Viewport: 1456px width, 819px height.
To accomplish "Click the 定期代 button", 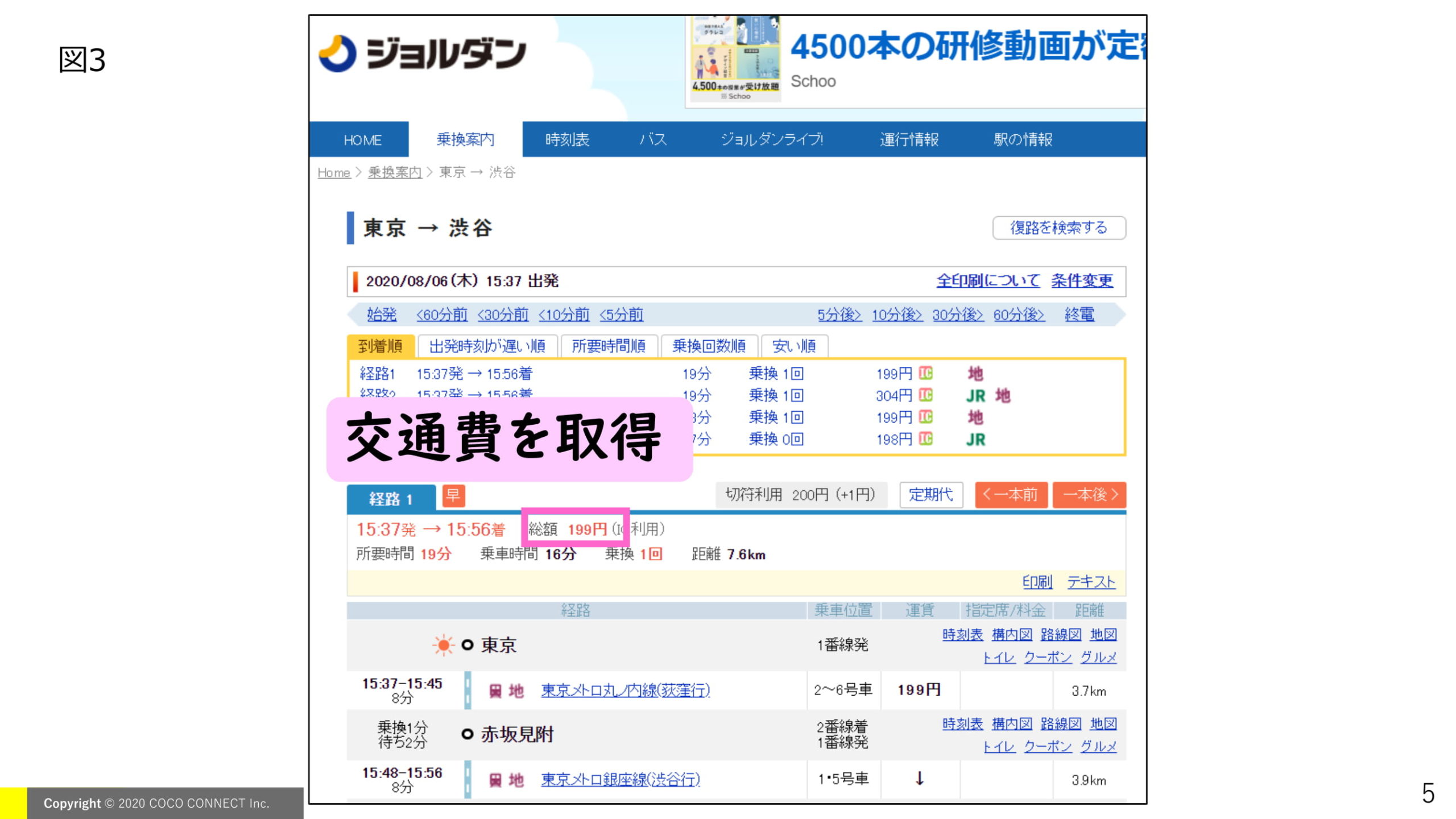I will click(x=931, y=495).
